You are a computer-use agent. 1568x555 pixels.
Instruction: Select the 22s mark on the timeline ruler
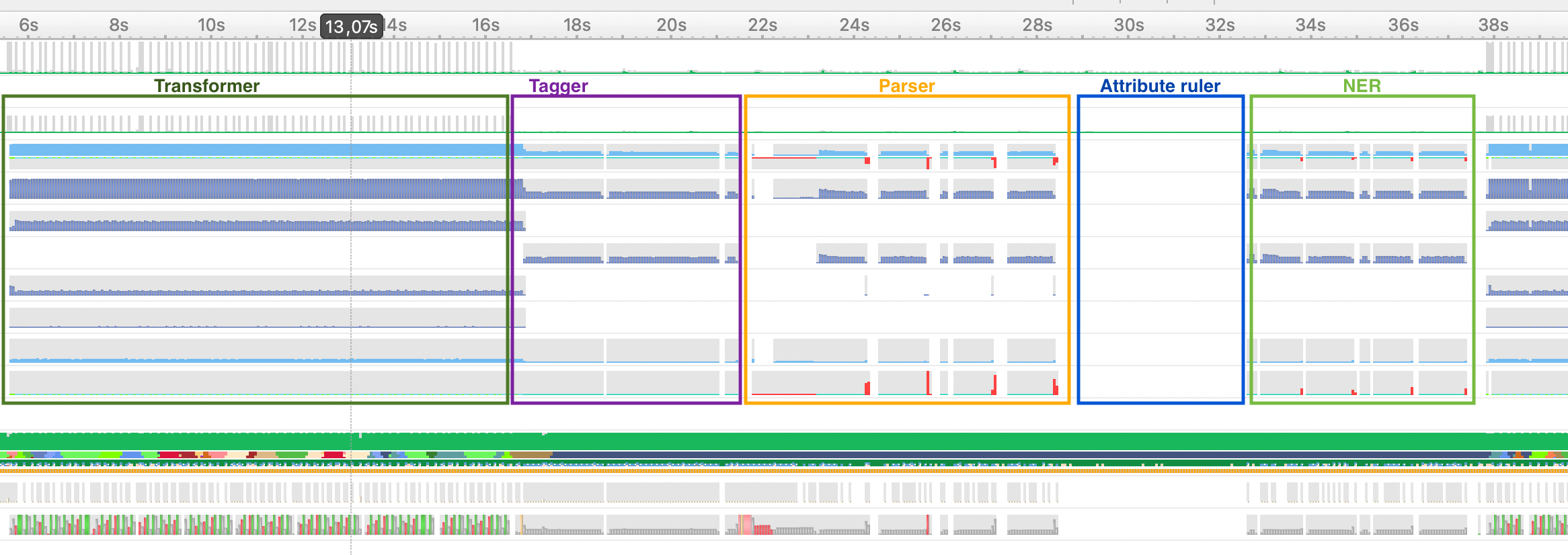[762, 26]
